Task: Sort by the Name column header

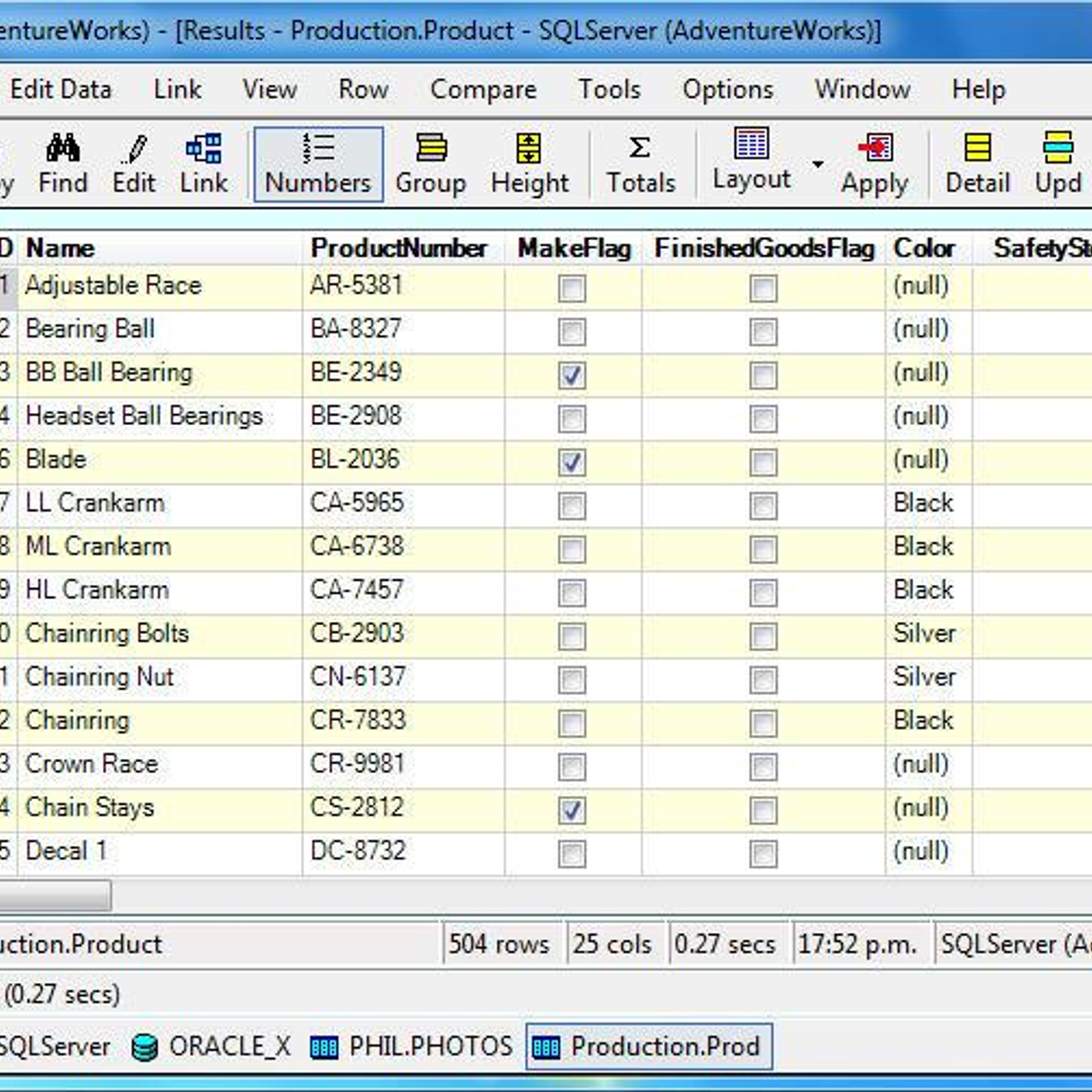Action: click(x=160, y=248)
